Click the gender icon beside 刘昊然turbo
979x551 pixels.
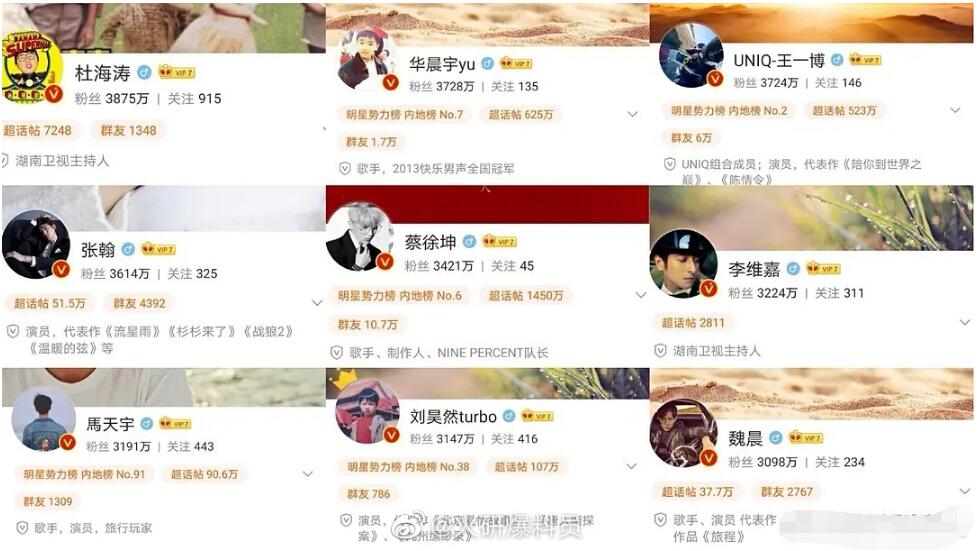point(509,416)
